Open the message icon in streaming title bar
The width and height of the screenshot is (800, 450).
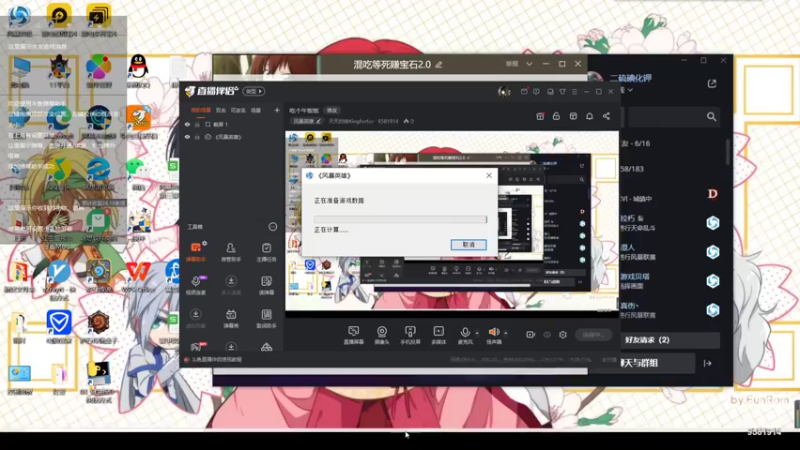536,92
